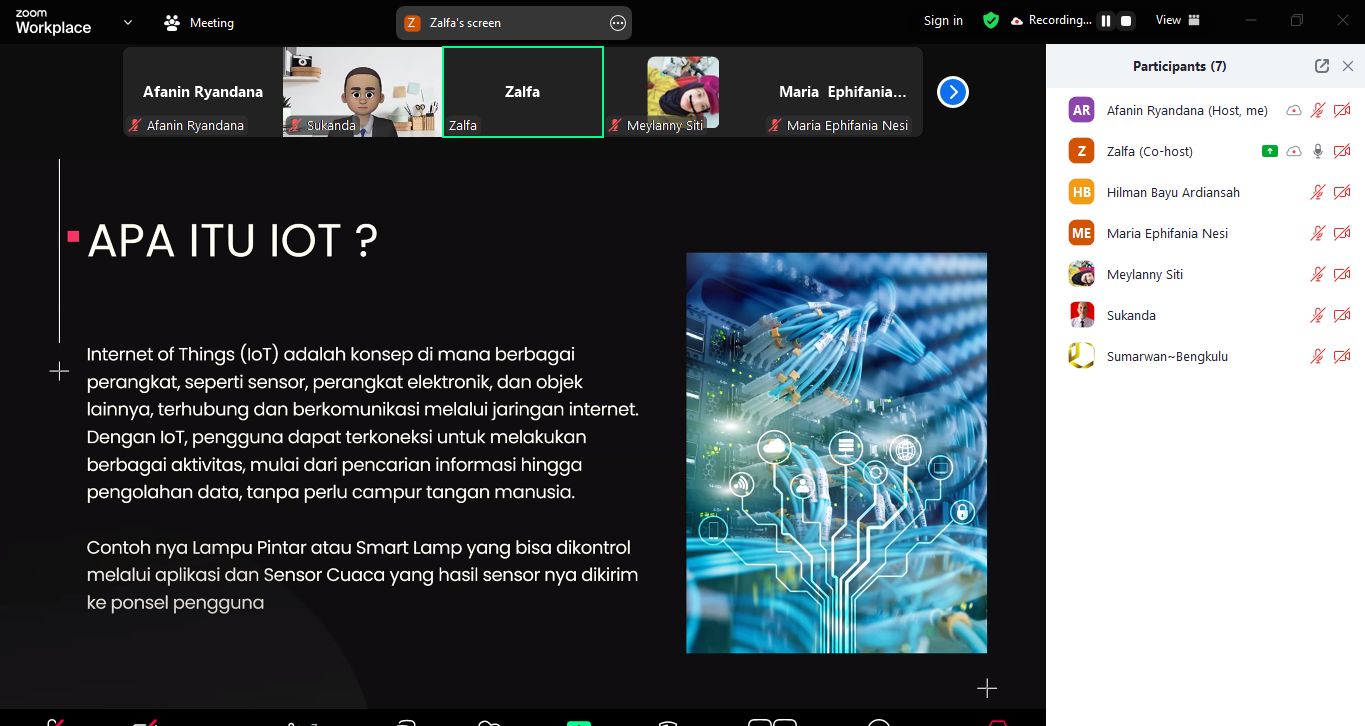Open the Meeting info button
The width and height of the screenshot is (1365, 726).
pos(198,22)
